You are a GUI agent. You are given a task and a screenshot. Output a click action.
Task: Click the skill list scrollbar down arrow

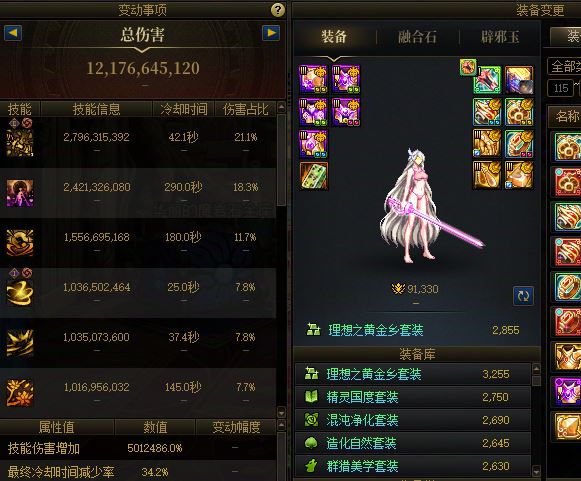pyautogui.click(x=281, y=412)
